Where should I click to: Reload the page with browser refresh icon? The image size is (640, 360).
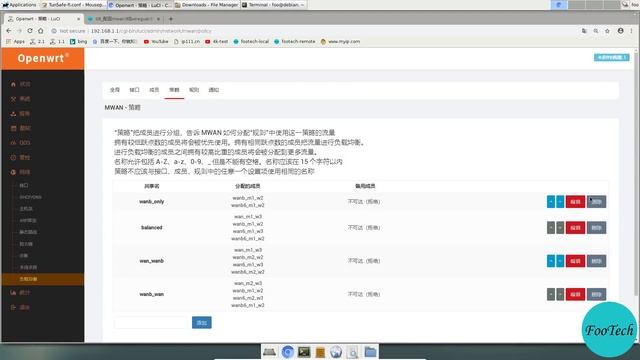click(x=30, y=31)
